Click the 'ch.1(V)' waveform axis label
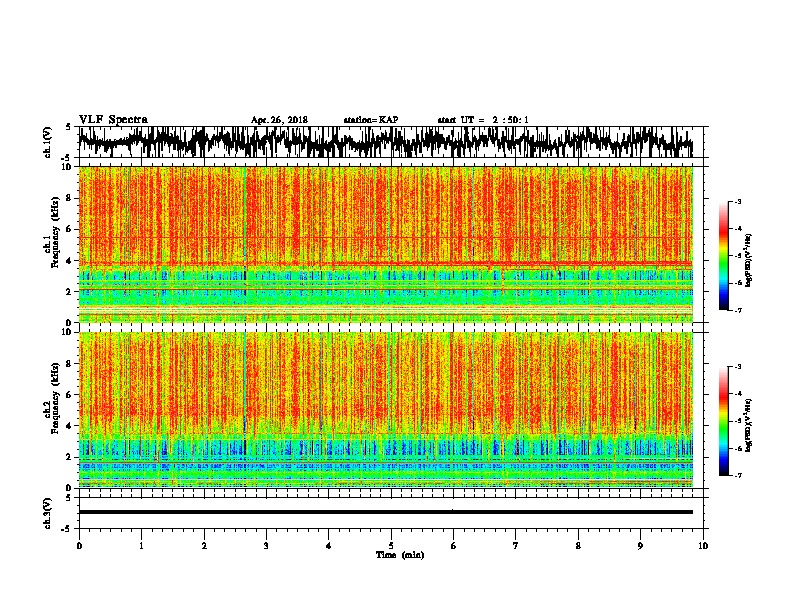The height and width of the screenshot is (612, 792). click(x=48, y=142)
